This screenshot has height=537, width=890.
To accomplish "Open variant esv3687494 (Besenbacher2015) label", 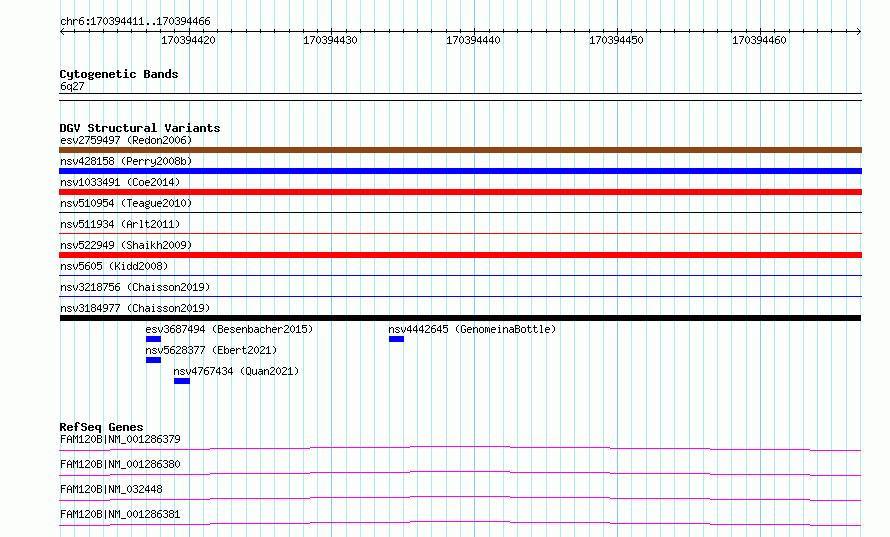I will pyautogui.click(x=229, y=329).
